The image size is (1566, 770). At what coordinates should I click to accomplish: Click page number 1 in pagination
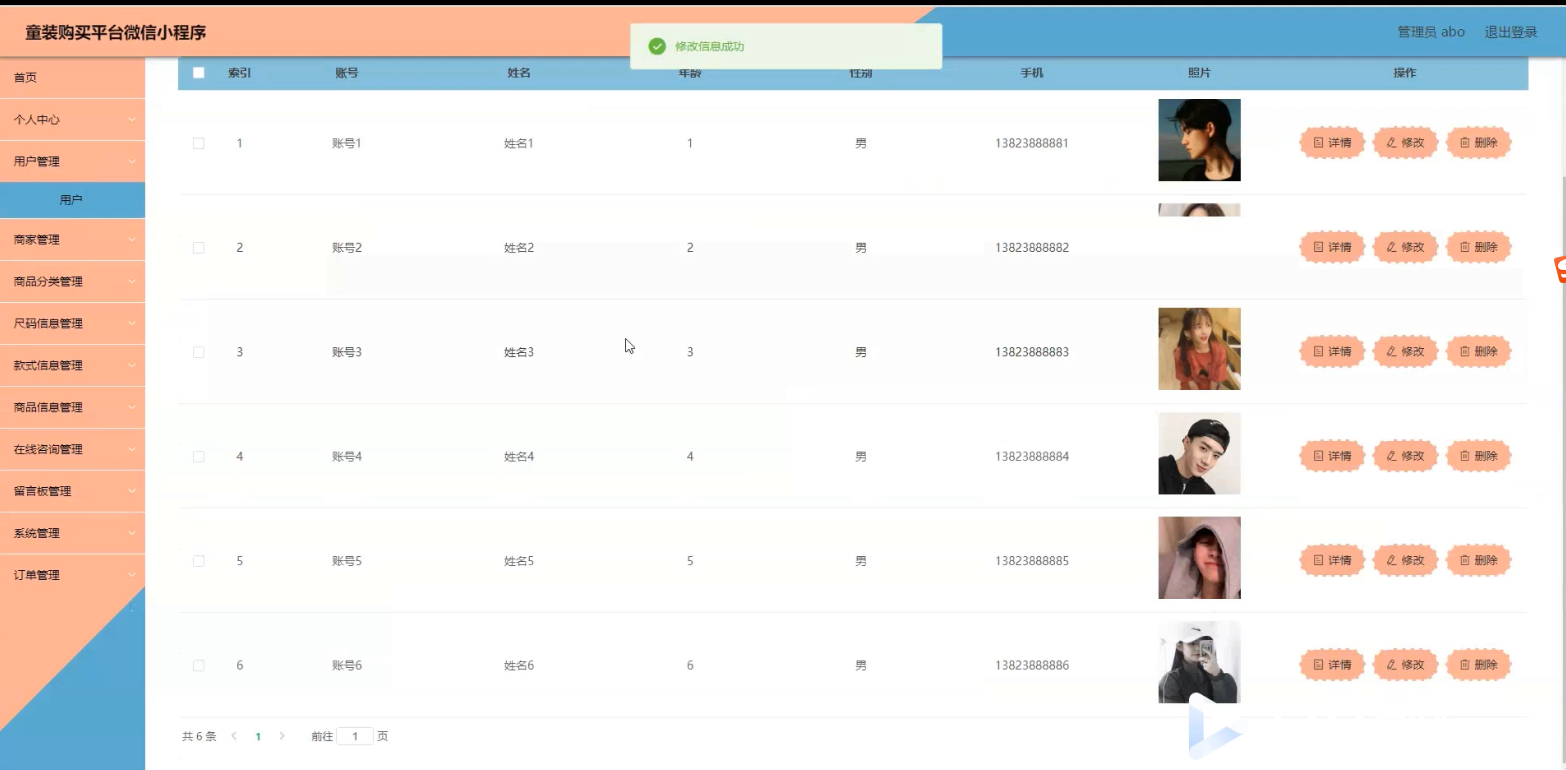tap(258, 736)
